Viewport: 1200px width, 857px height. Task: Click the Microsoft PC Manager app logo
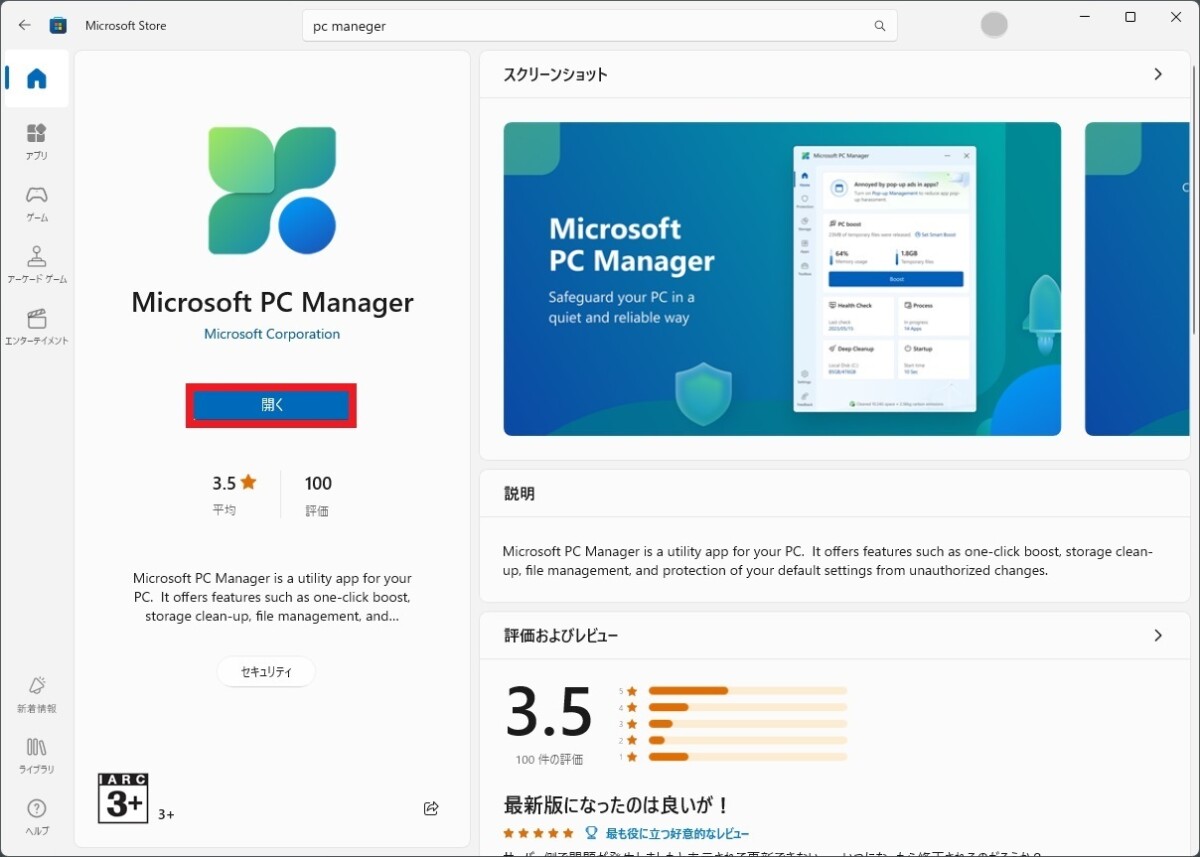pos(272,190)
